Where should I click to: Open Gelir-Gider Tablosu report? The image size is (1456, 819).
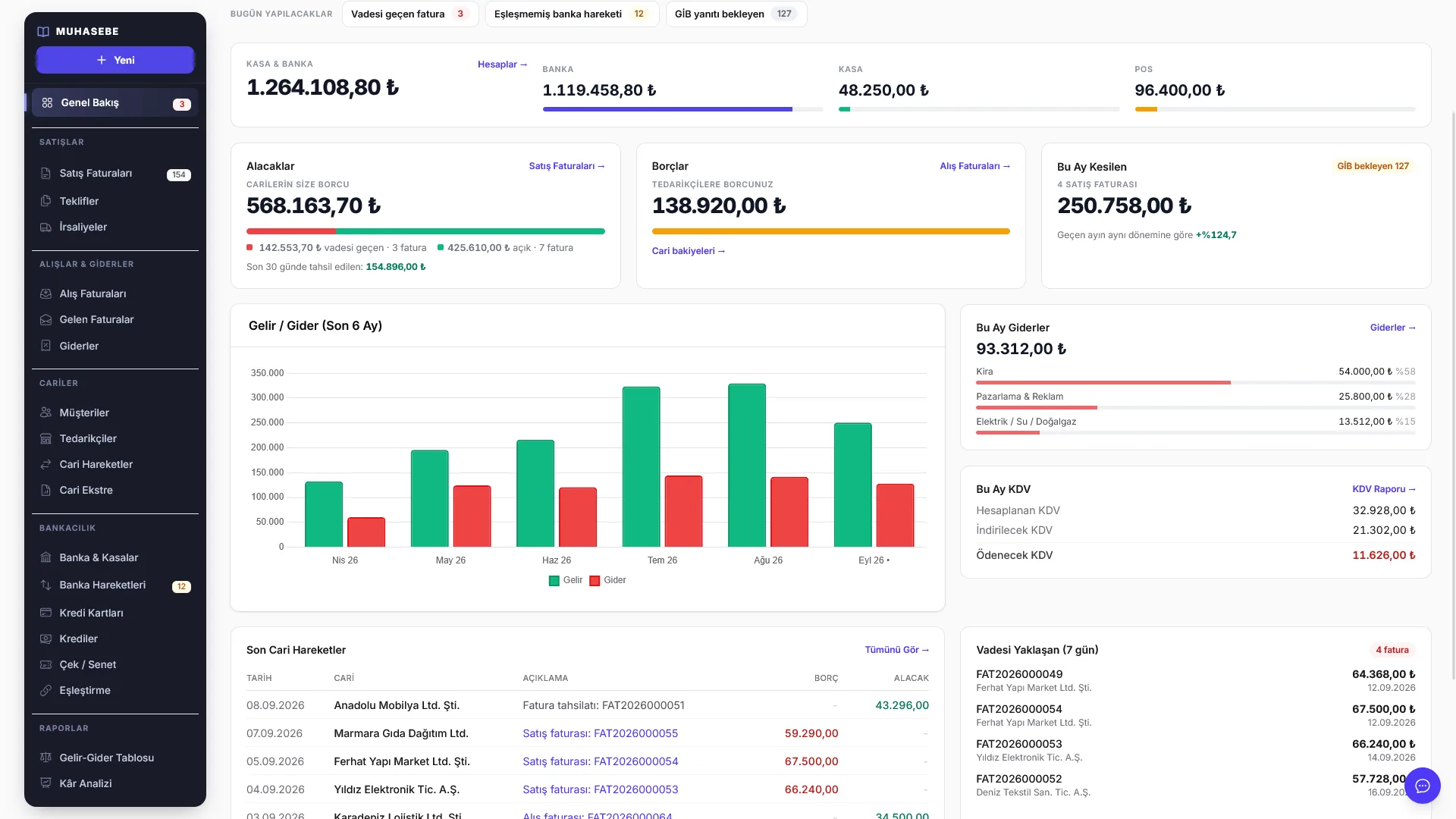click(115, 758)
